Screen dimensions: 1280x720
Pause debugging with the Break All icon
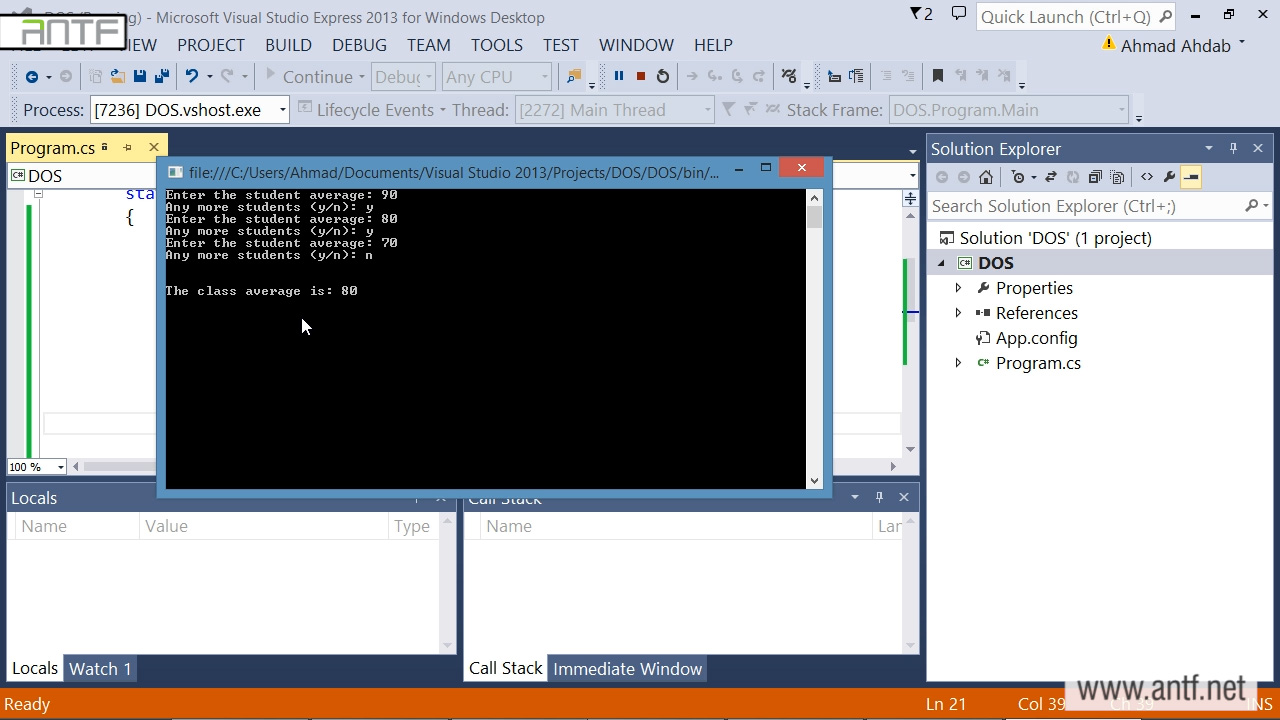[618, 76]
